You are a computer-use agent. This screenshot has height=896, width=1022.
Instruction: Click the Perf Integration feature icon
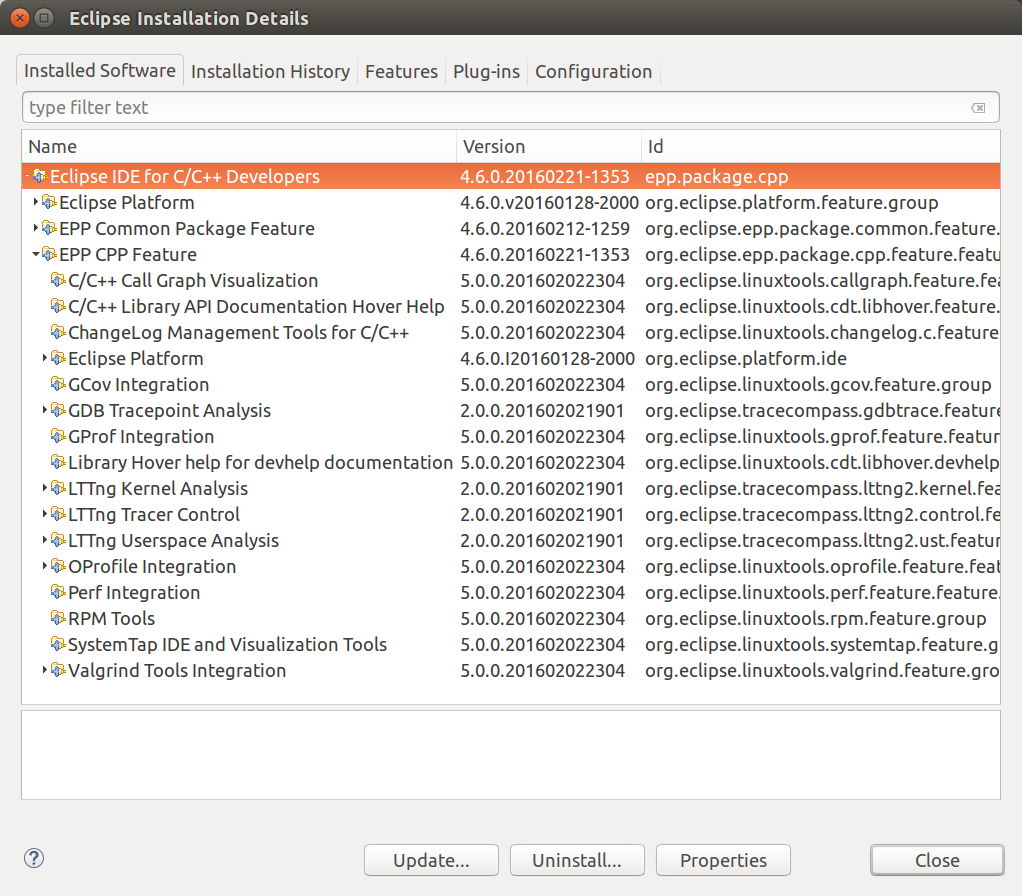[x=59, y=592]
